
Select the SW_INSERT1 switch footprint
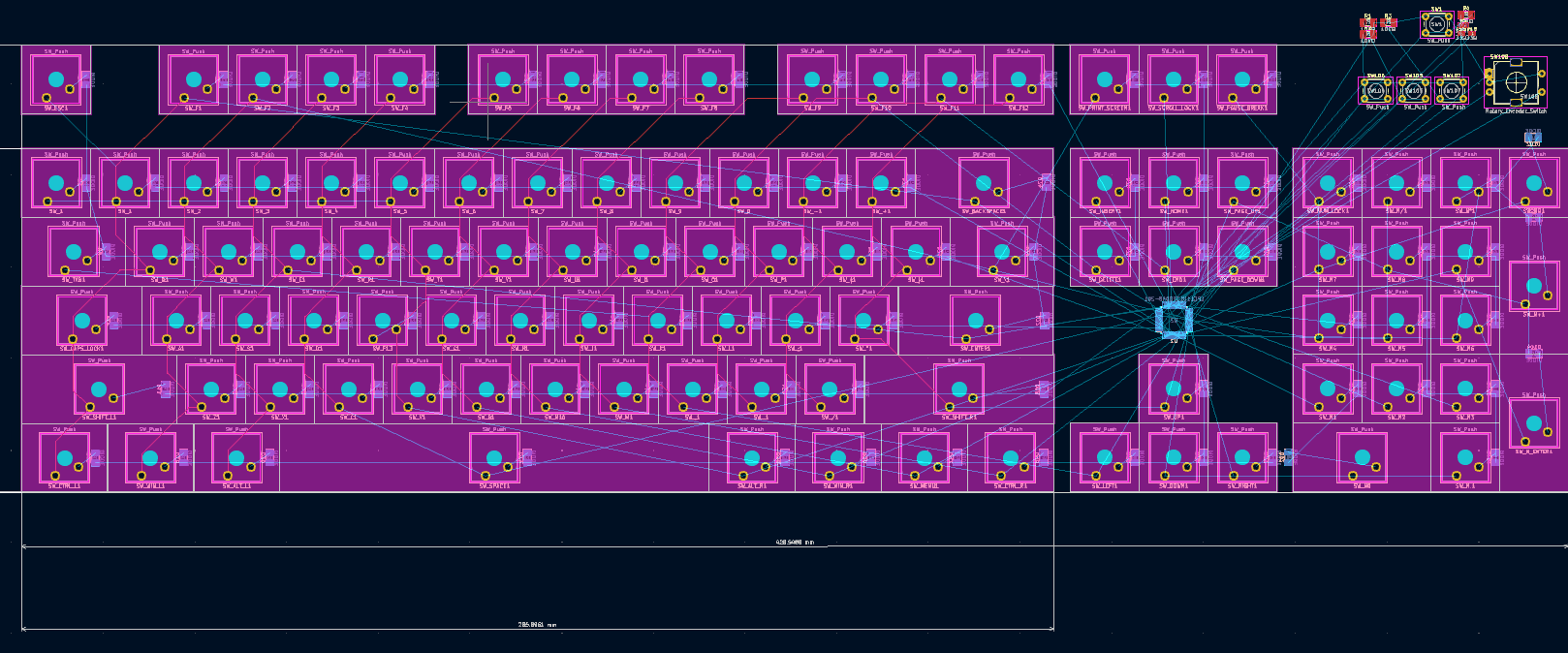(x=1105, y=183)
